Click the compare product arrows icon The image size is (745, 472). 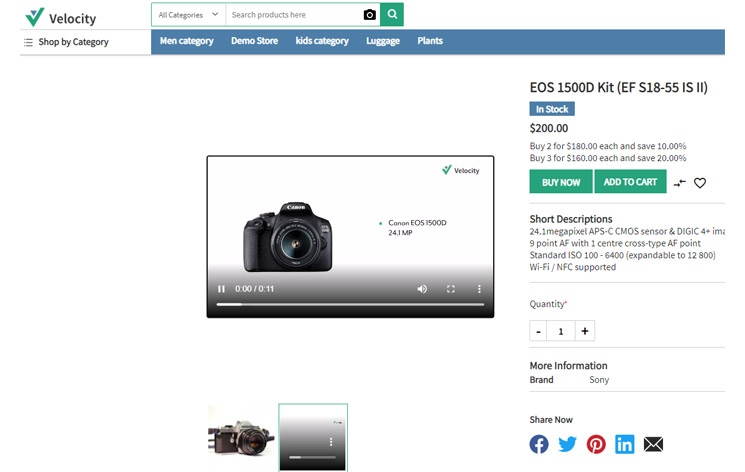click(x=680, y=183)
